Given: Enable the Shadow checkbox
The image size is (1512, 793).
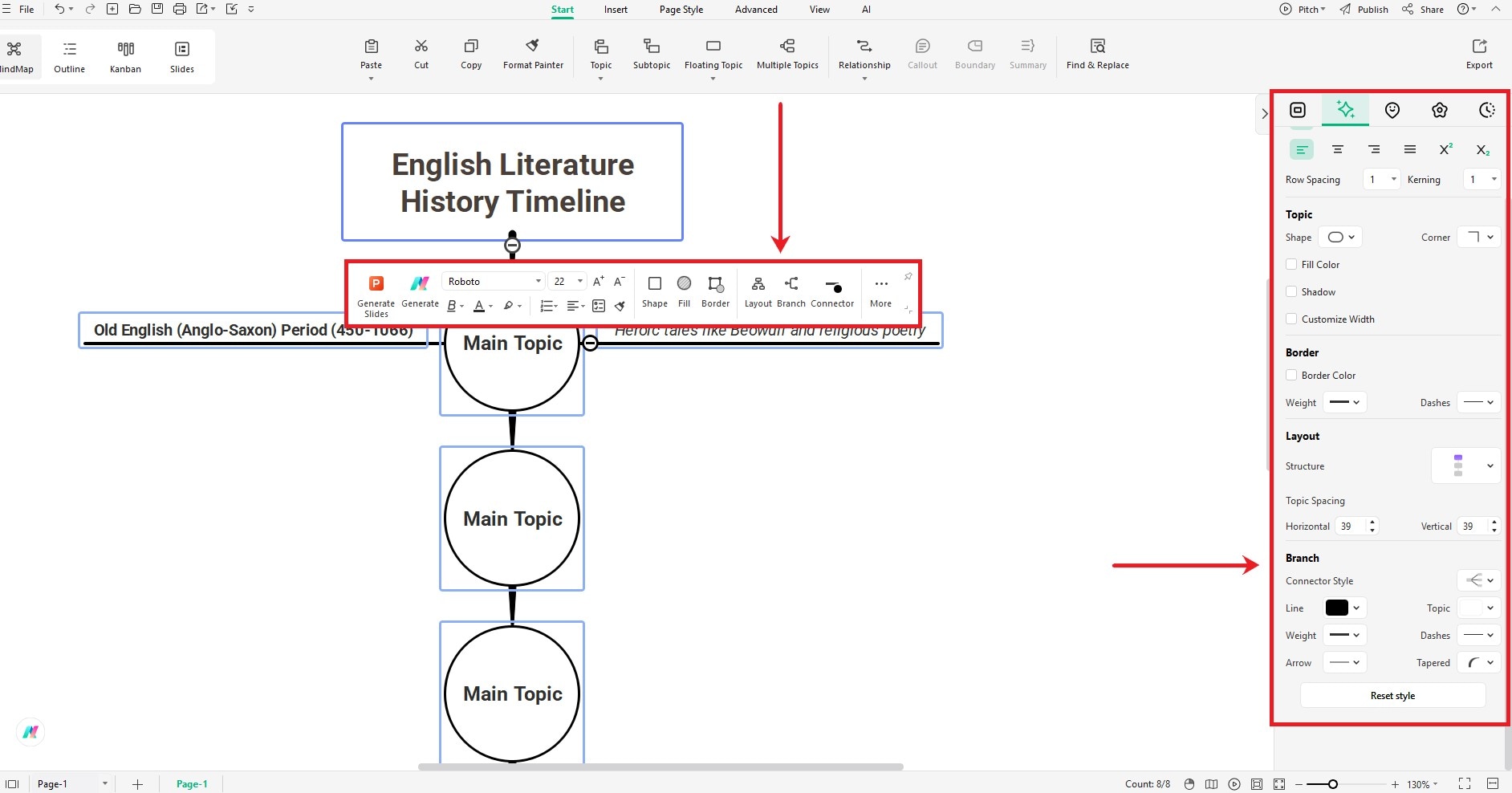Looking at the screenshot, I should [1291, 291].
